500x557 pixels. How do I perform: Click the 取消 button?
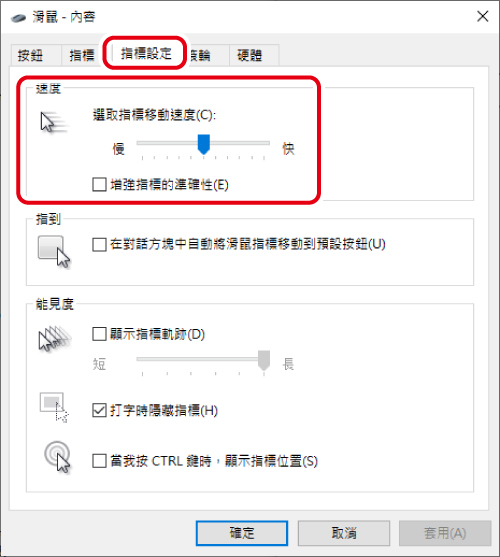344,533
